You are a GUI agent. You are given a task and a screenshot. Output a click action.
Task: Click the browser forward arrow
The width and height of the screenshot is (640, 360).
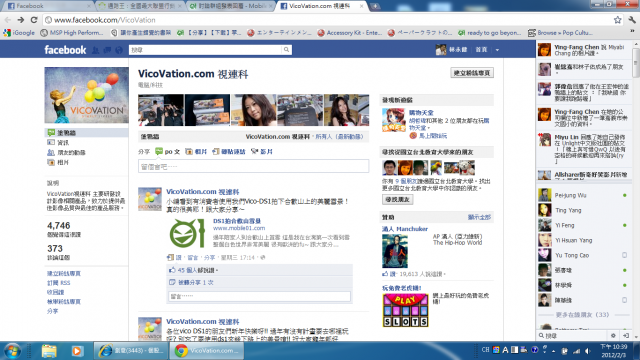(21, 20)
